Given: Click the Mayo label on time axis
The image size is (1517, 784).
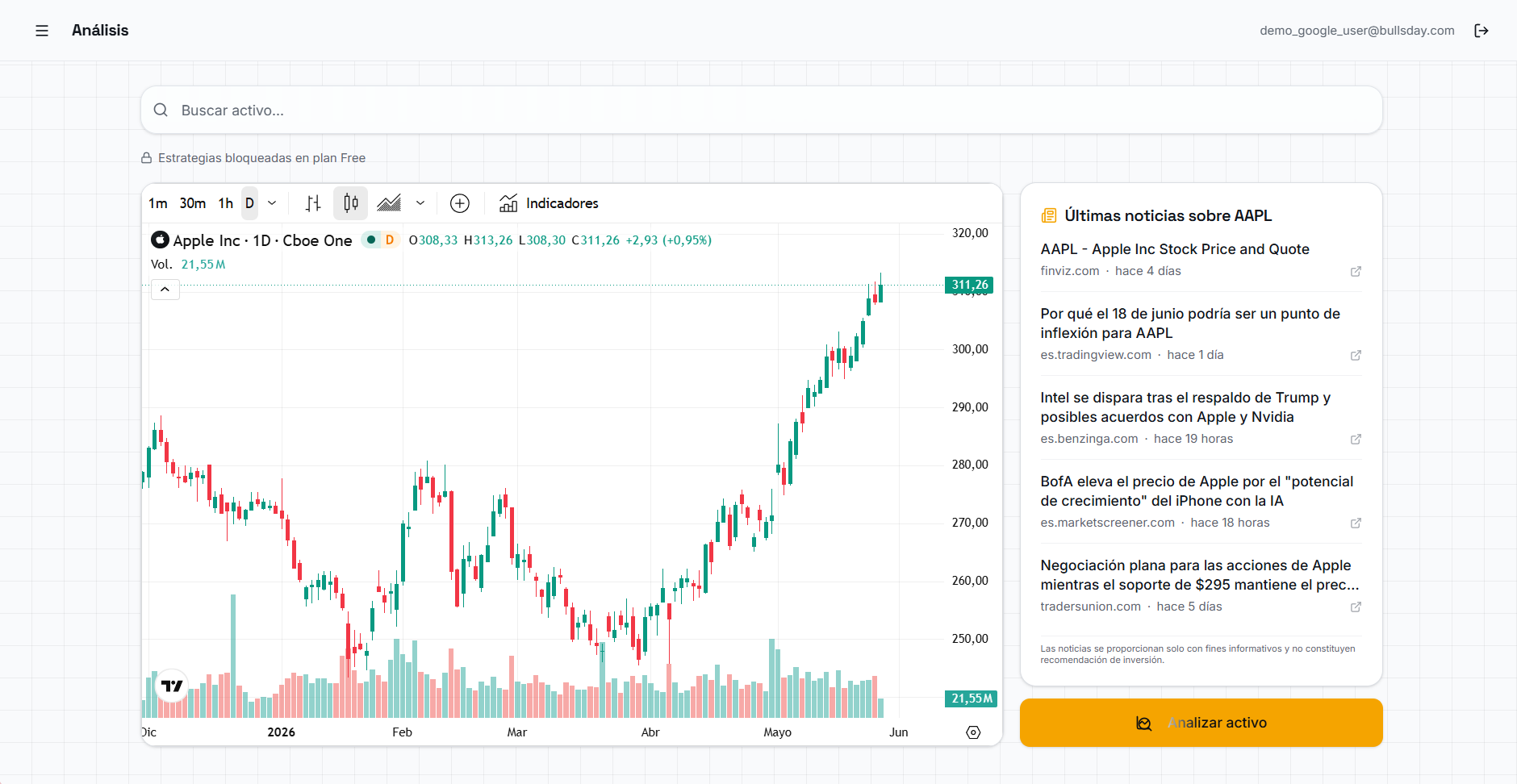Looking at the screenshot, I should click(x=777, y=732).
